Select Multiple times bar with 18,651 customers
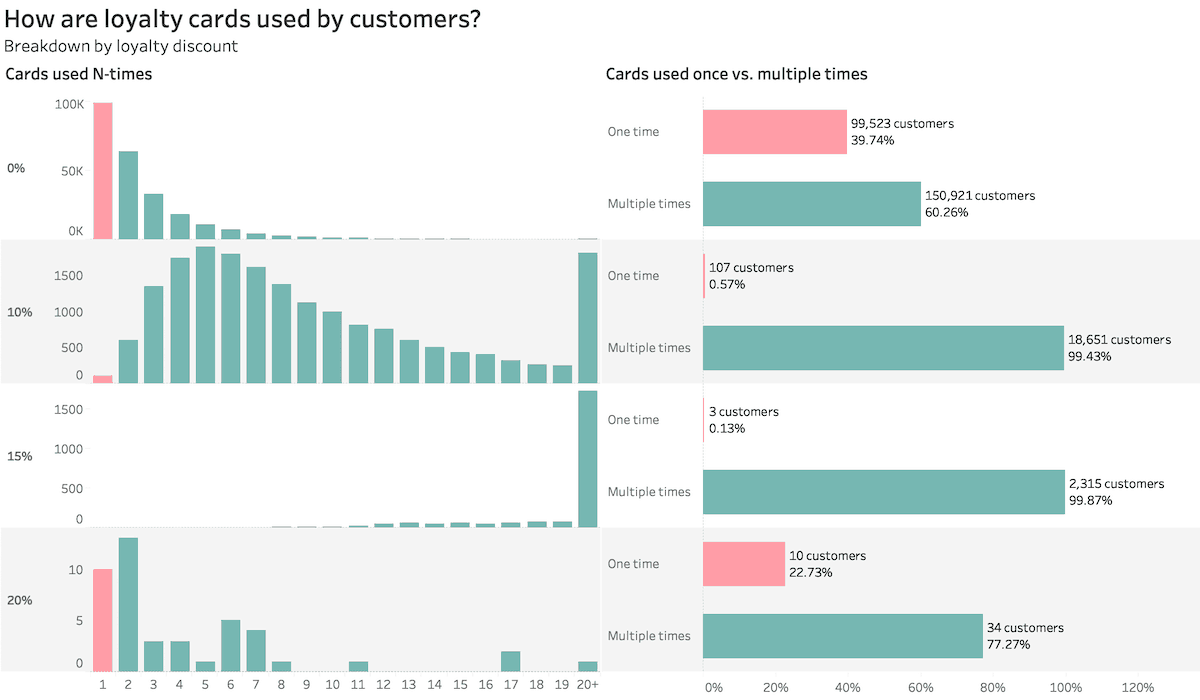This screenshot has width=1200, height=700. pos(884,348)
